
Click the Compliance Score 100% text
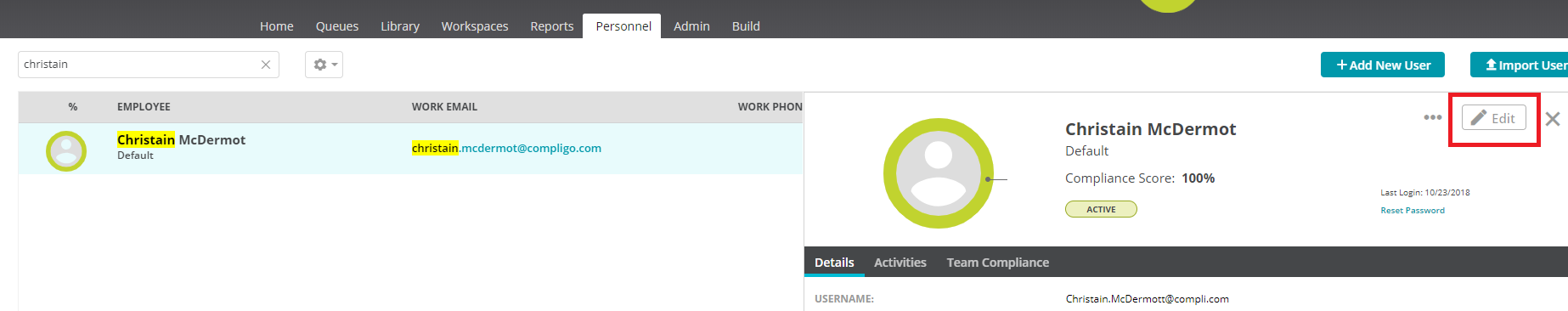1140,178
